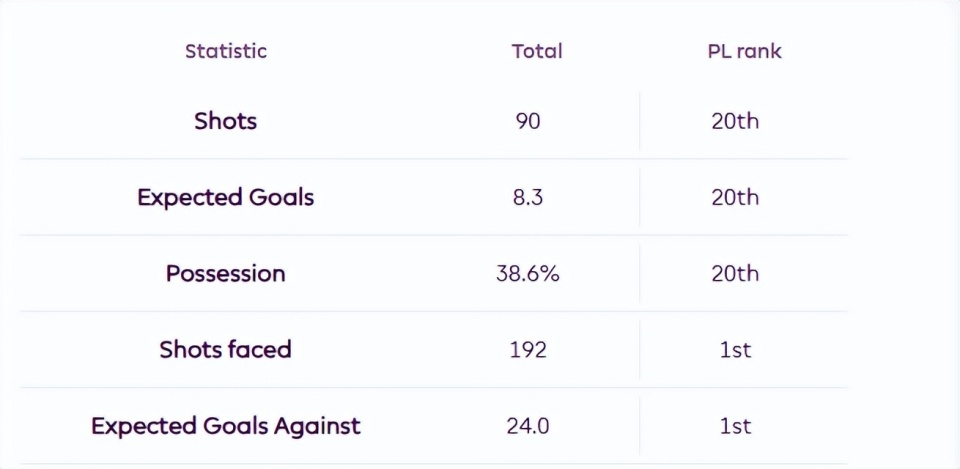Click the Expected Goals value 8.3
Viewport: 960px width, 469px height.
pyautogui.click(x=528, y=197)
